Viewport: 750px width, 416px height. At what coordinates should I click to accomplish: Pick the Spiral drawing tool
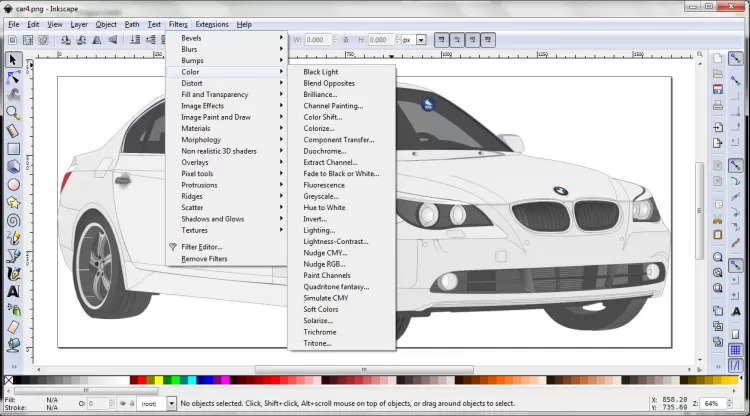[x=13, y=220]
